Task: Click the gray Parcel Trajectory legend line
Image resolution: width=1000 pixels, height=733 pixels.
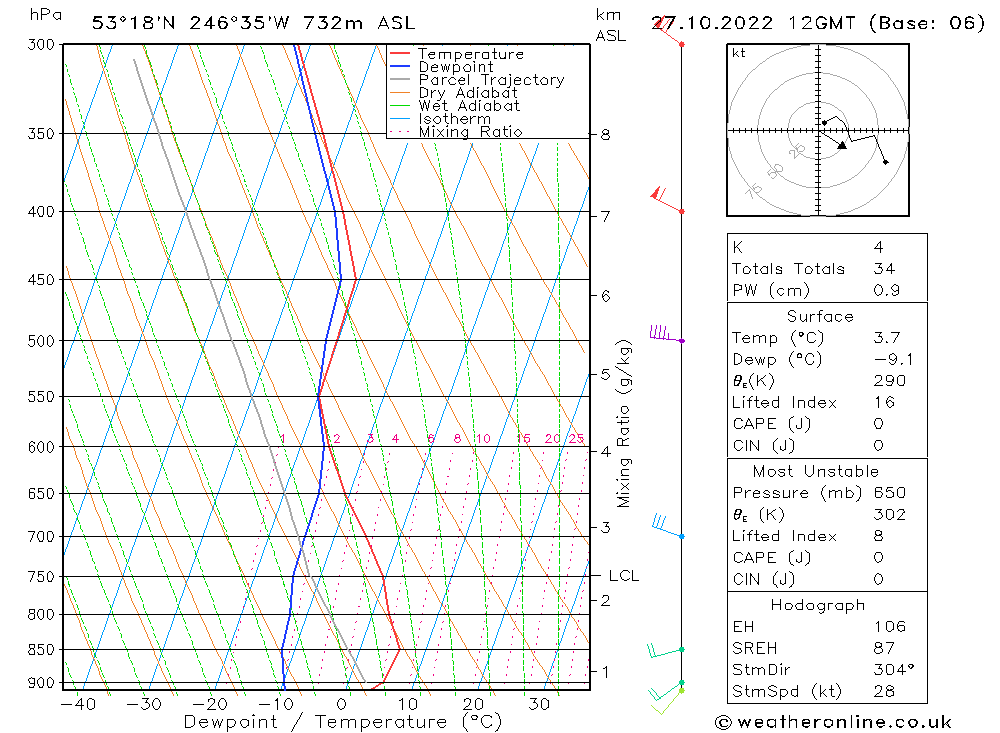Action: click(399, 80)
